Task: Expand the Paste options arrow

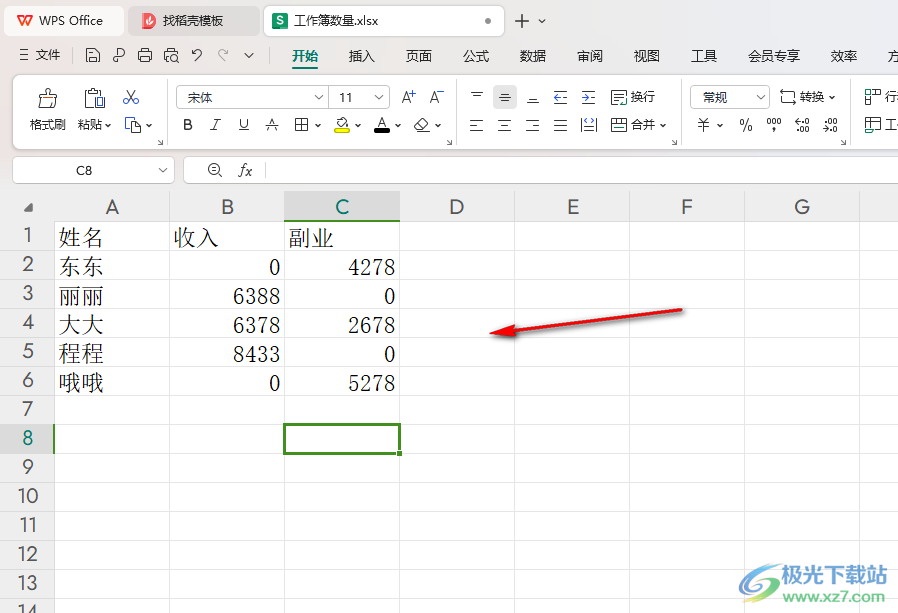Action: [x=108, y=125]
